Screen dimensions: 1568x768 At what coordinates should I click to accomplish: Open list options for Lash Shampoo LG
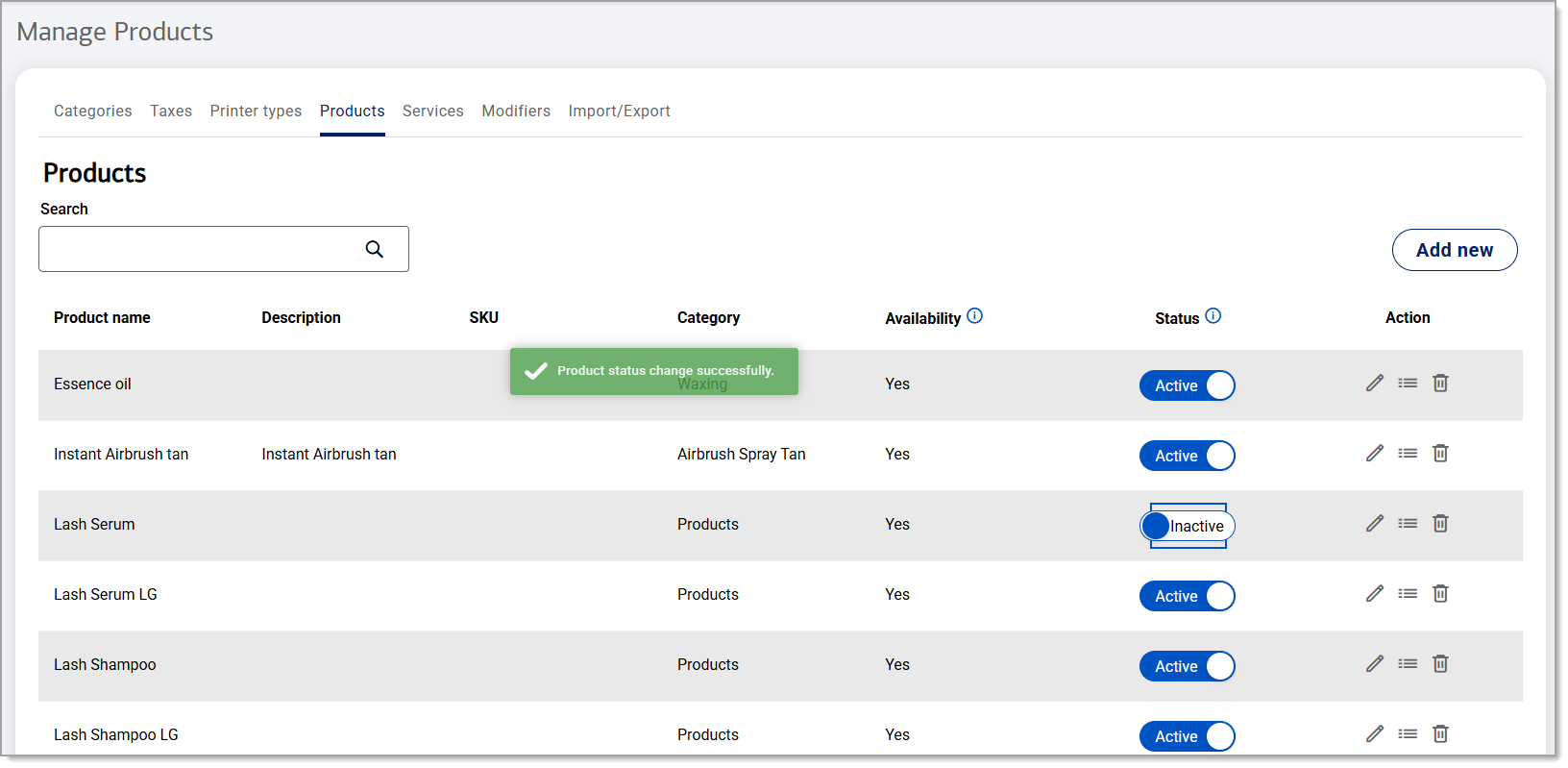1408,733
